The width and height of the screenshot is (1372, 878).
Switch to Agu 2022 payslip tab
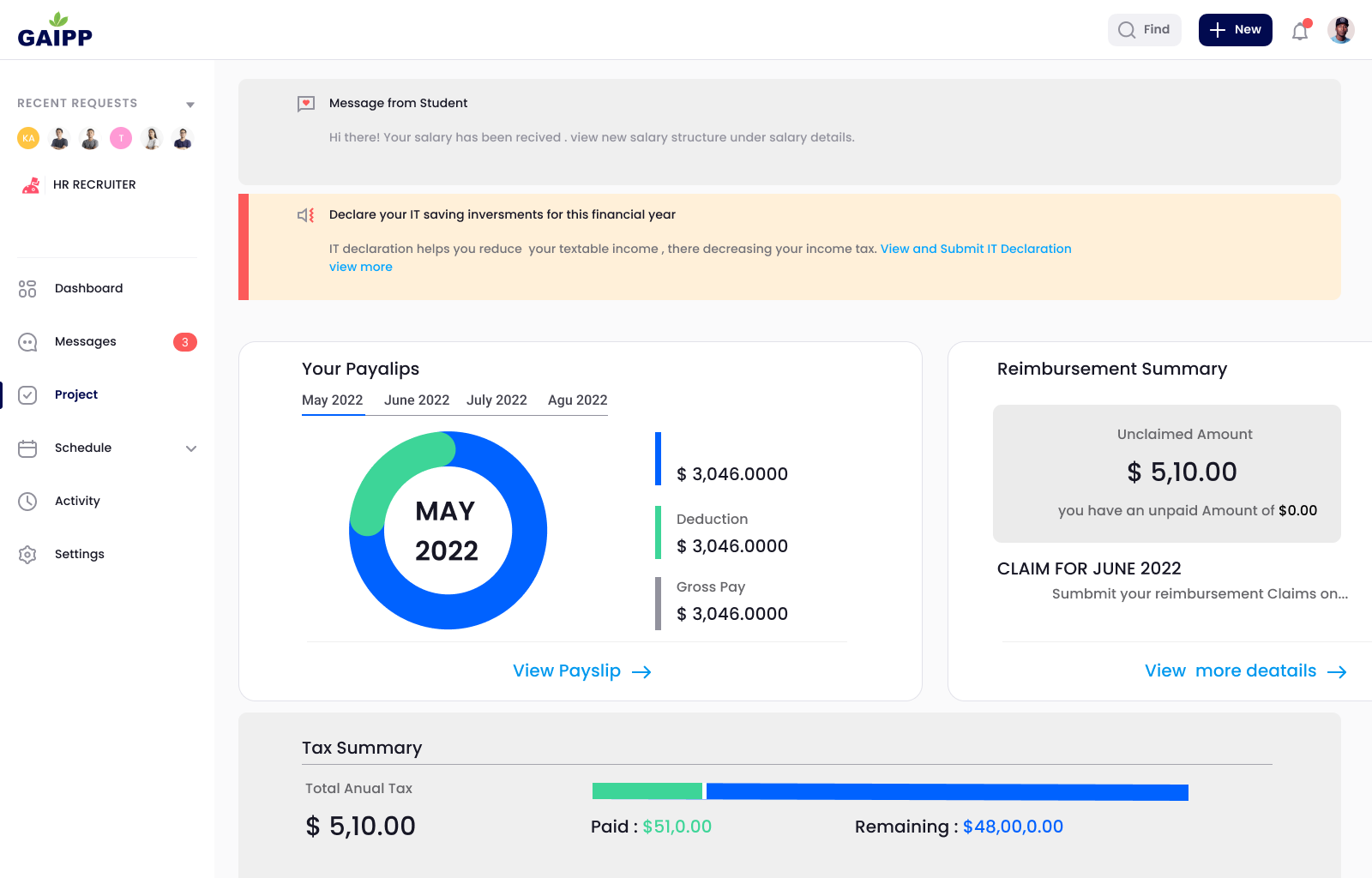coord(578,400)
